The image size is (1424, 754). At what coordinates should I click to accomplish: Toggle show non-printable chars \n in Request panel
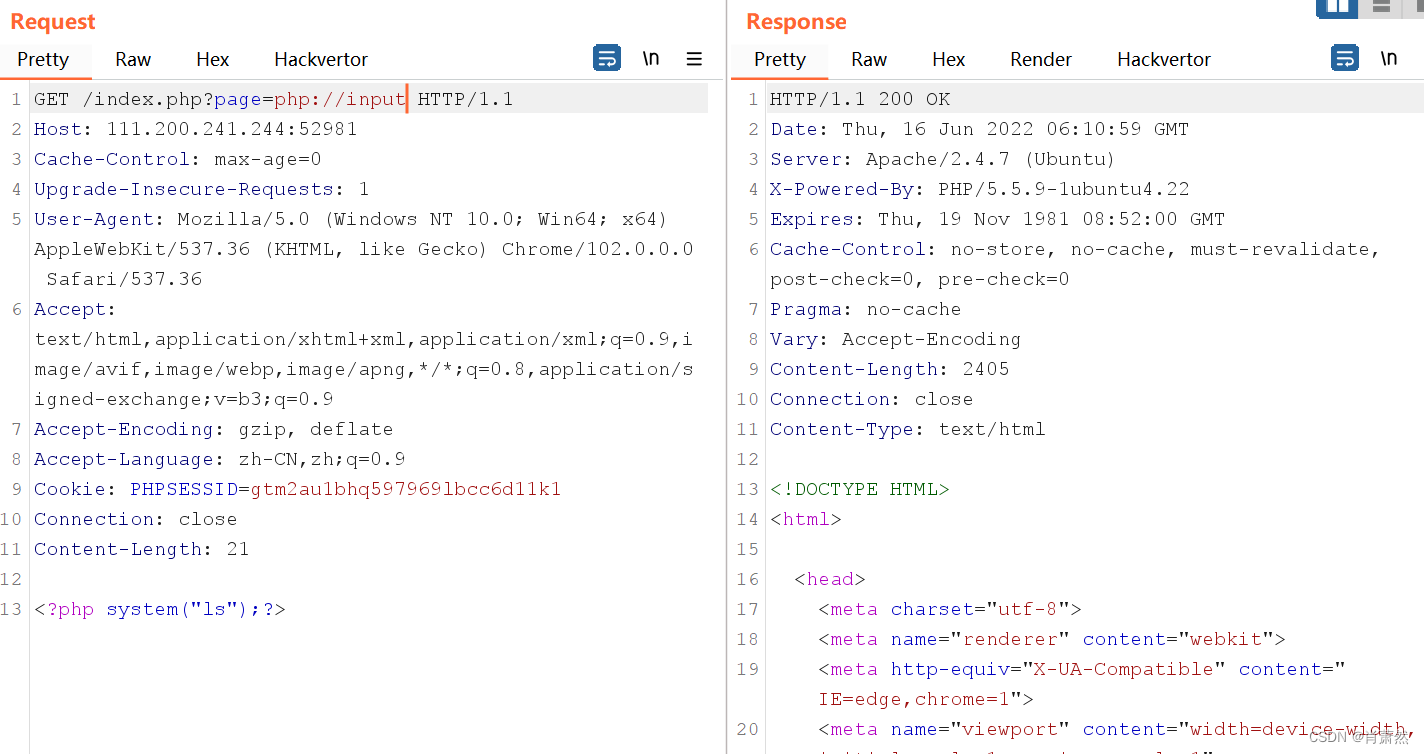(x=651, y=58)
